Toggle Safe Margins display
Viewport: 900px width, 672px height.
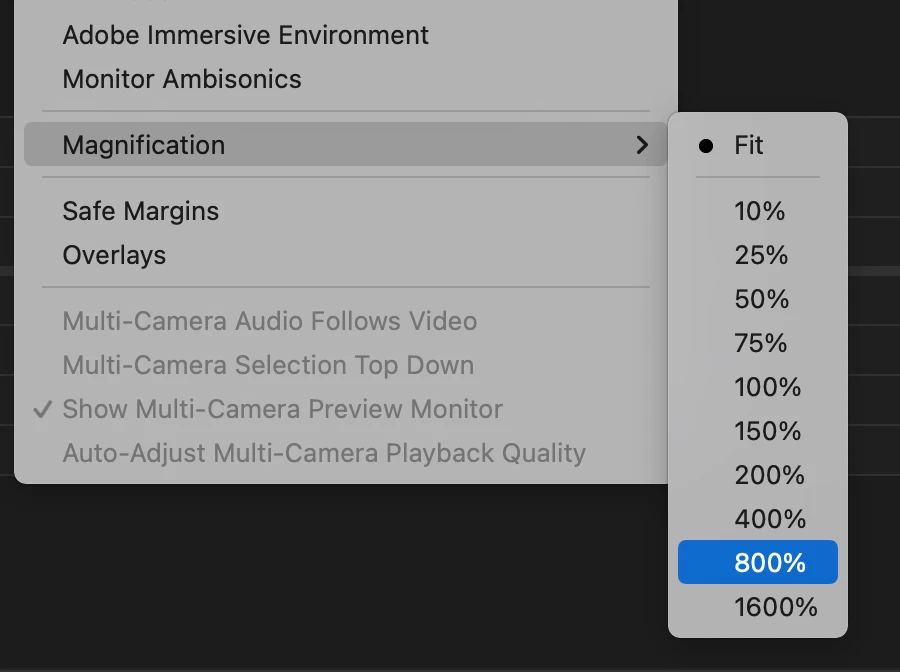coord(140,211)
